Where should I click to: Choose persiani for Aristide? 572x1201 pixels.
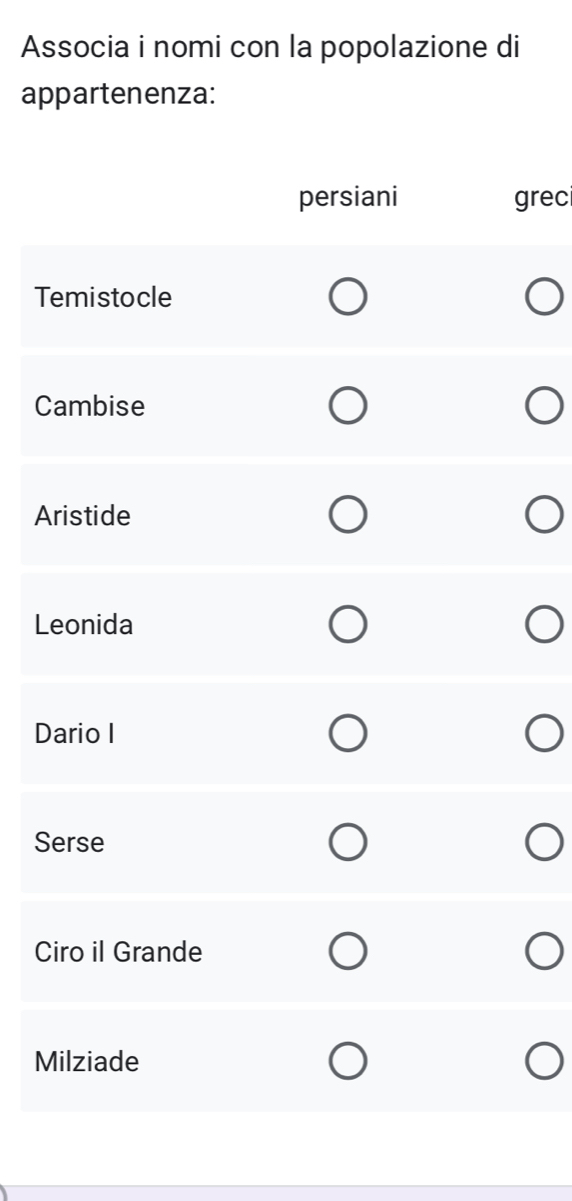pos(348,516)
